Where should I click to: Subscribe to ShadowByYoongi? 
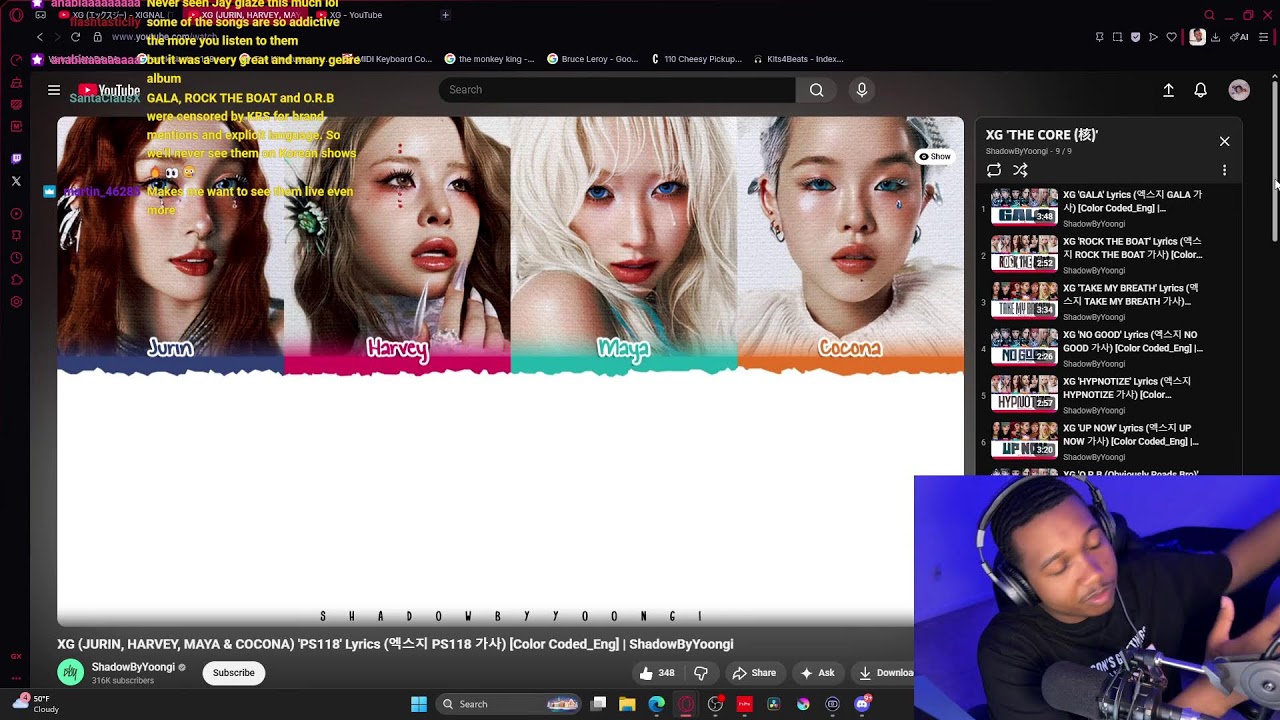tap(233, 673)
